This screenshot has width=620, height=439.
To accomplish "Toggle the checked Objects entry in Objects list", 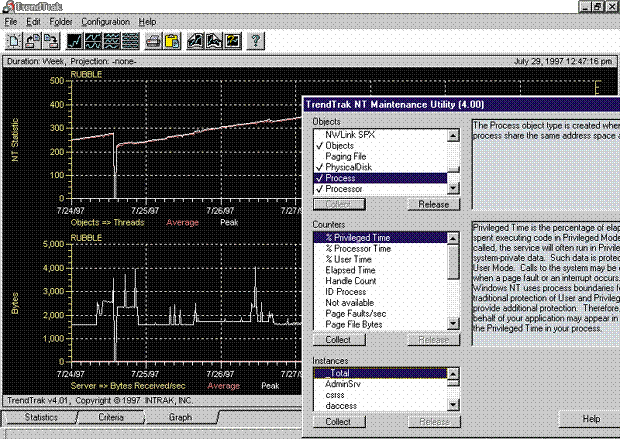I will 380,146.
